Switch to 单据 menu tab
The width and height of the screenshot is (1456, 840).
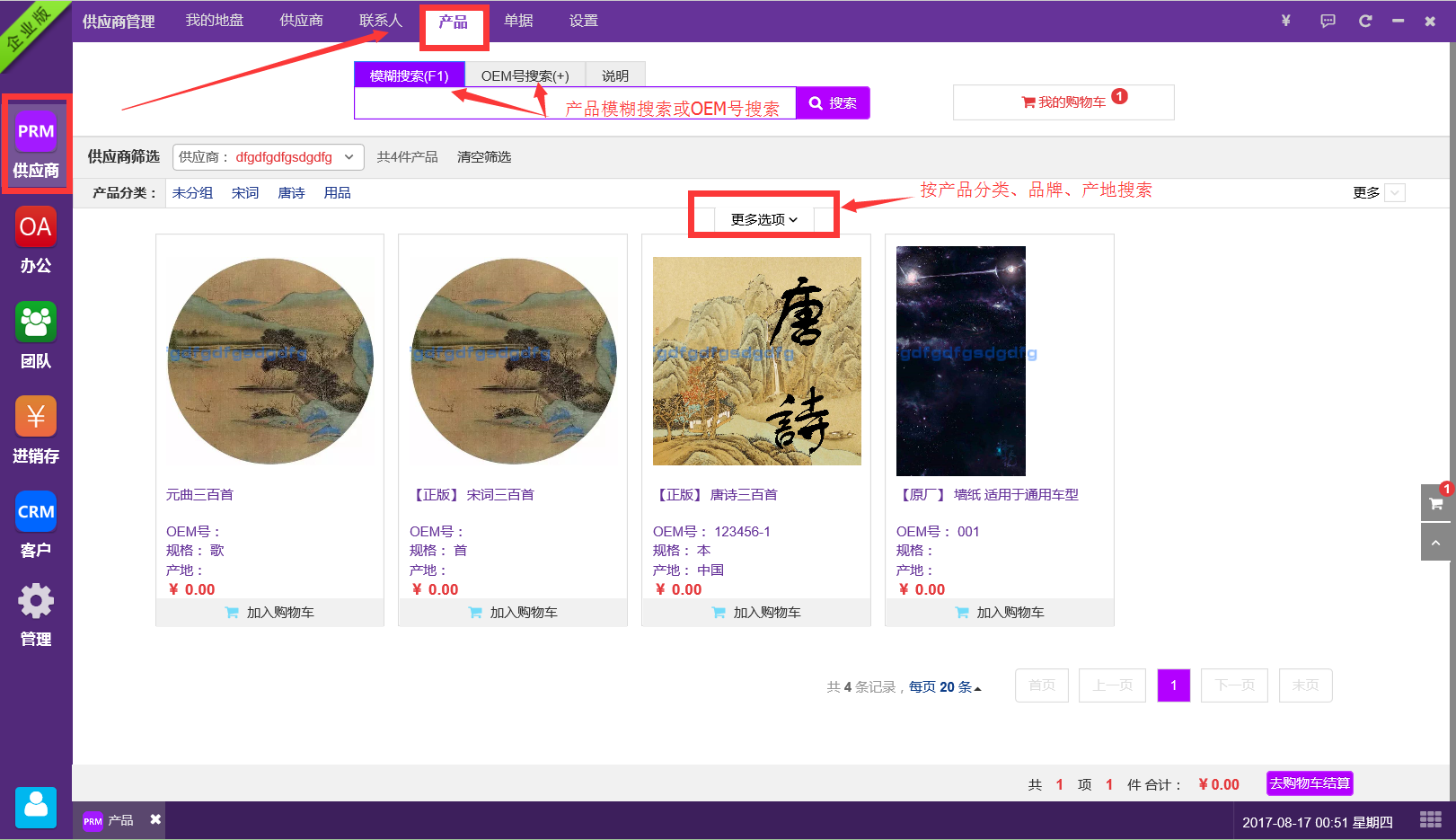tap(518, 21)
